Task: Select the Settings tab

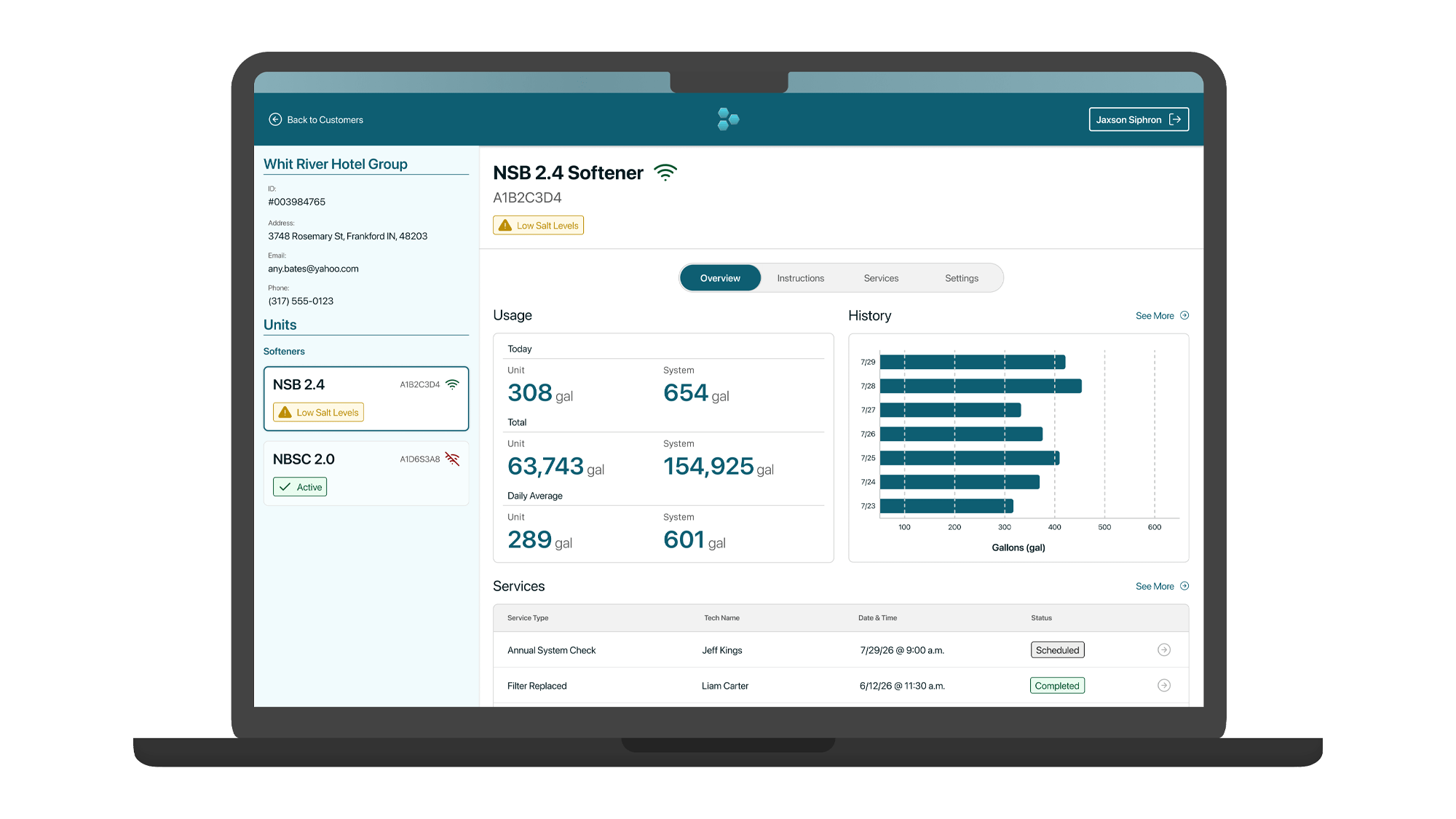Action: pyautogui.click(x=961, y=278)
